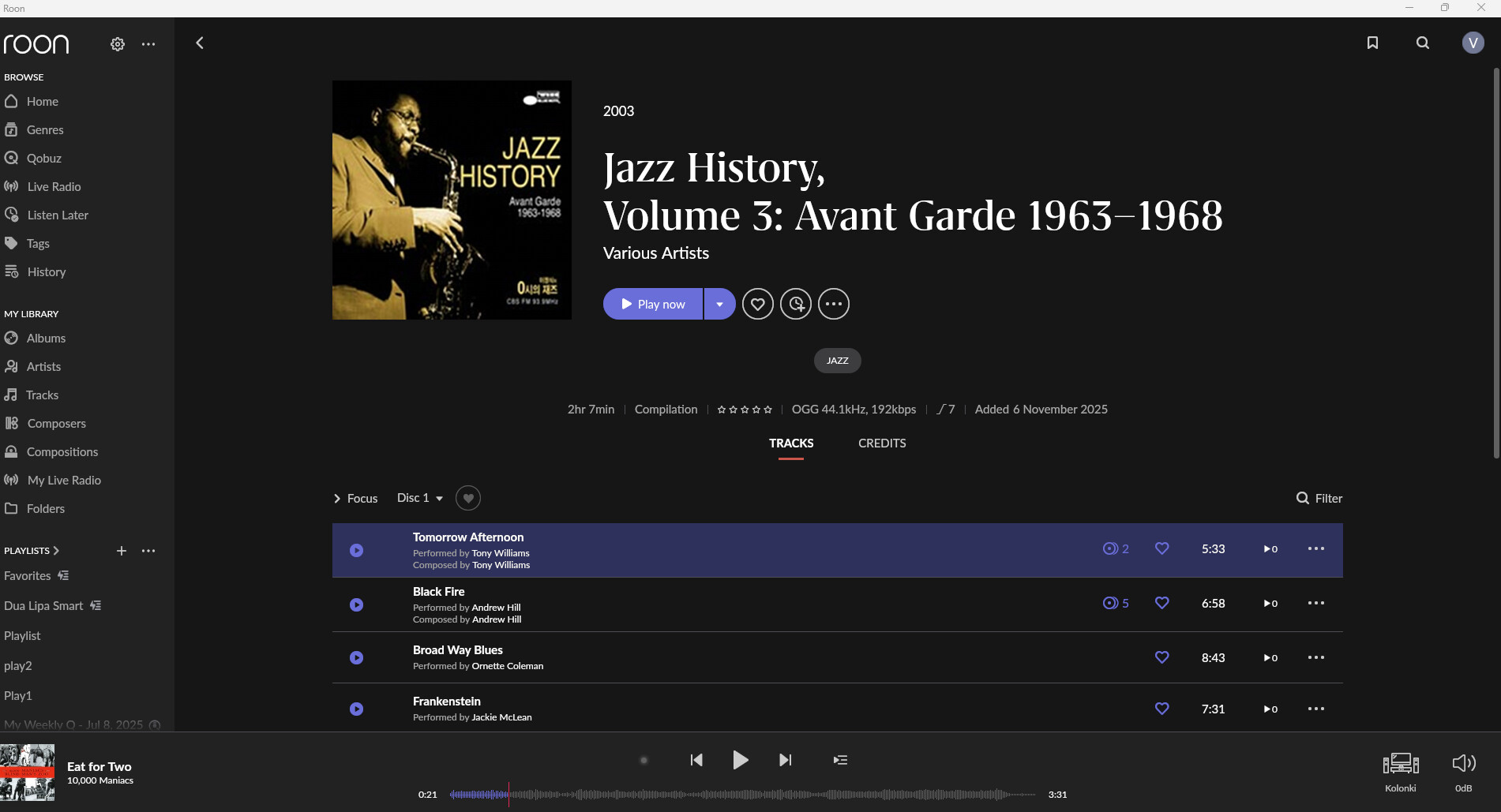Click the Play now button
1501x812 pixels.
pyautogui.click(x=653, y=304)
